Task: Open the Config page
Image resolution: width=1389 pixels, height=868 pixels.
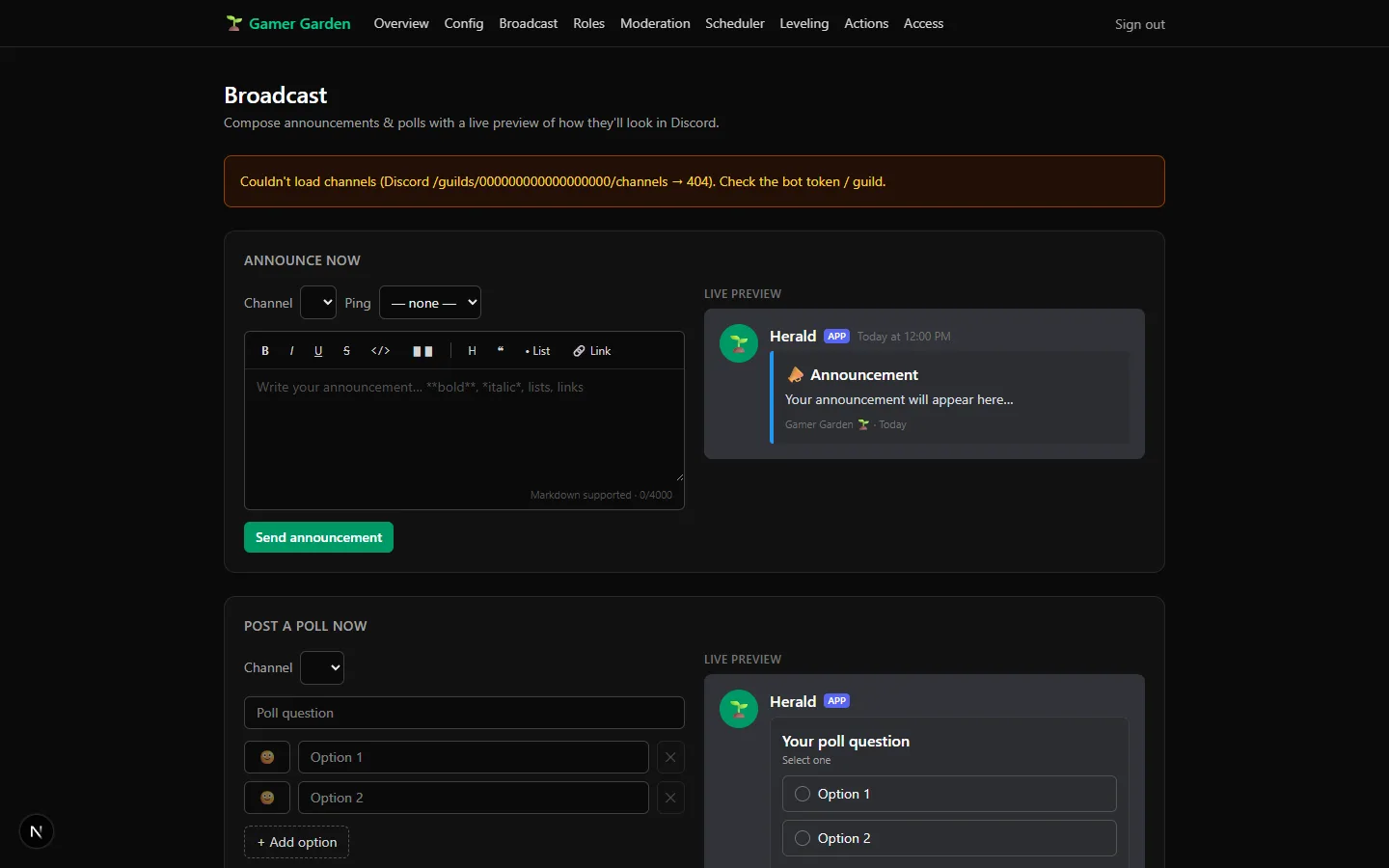Action: tap(464, 23)
